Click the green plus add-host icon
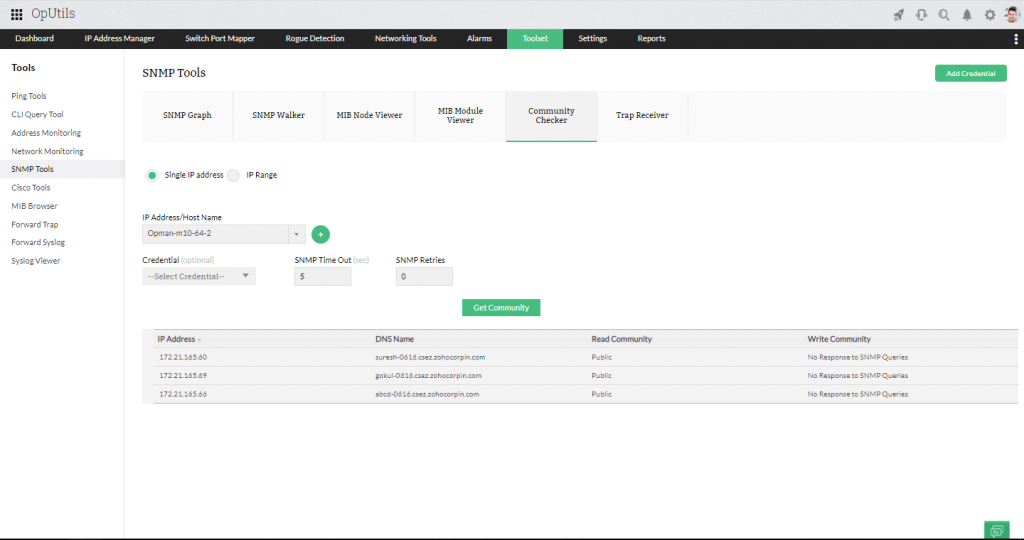Screen dimensions: 1024x540 tap(320, 234)
